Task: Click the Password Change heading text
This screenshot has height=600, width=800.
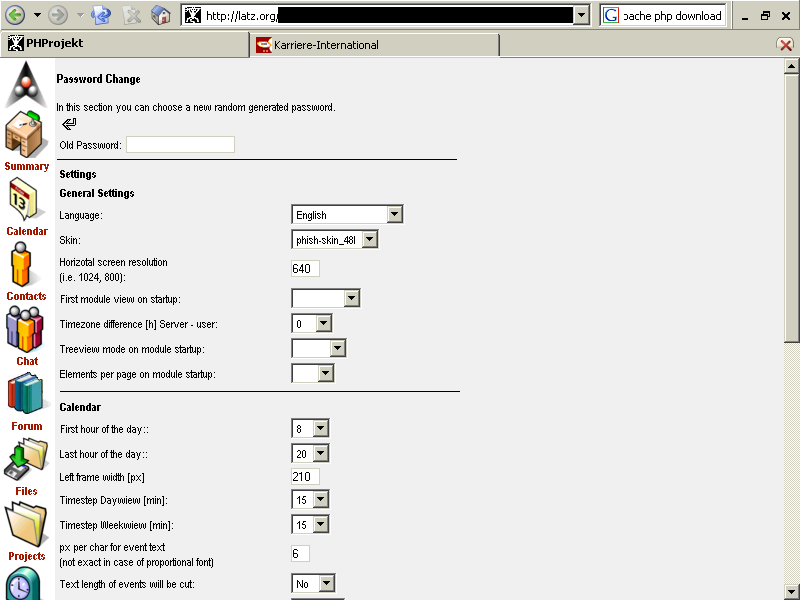Action: (98, 79)
